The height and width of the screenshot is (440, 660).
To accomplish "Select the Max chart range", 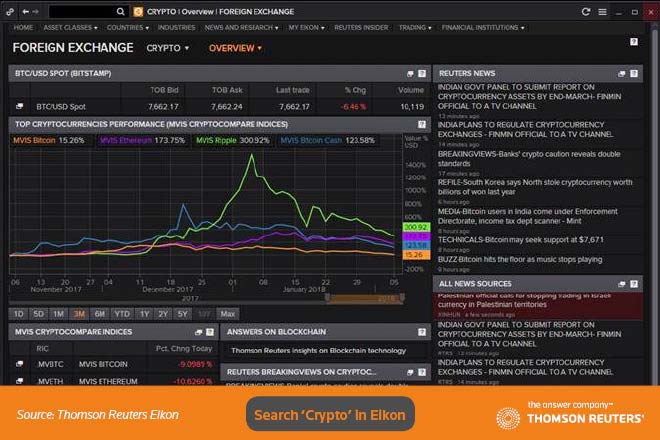I will [228, 314].
